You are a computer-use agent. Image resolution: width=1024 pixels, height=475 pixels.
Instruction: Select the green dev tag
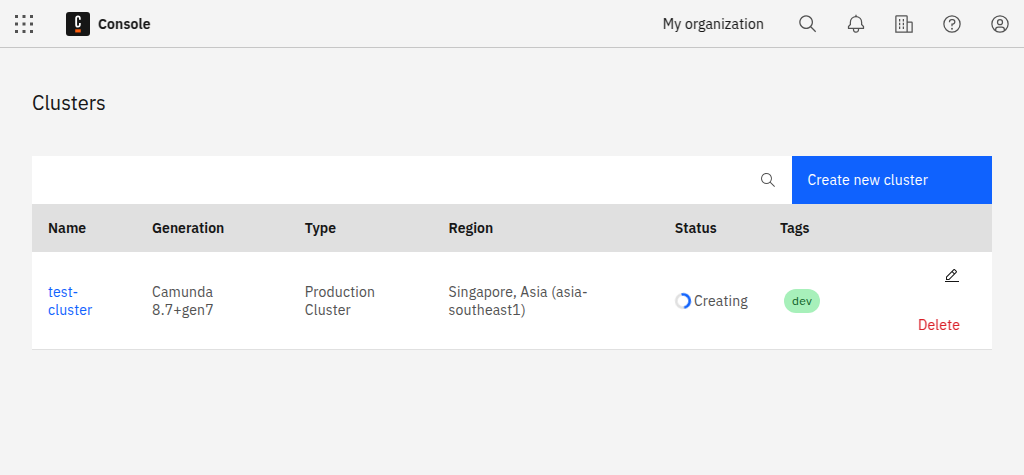tap(801, 301)
